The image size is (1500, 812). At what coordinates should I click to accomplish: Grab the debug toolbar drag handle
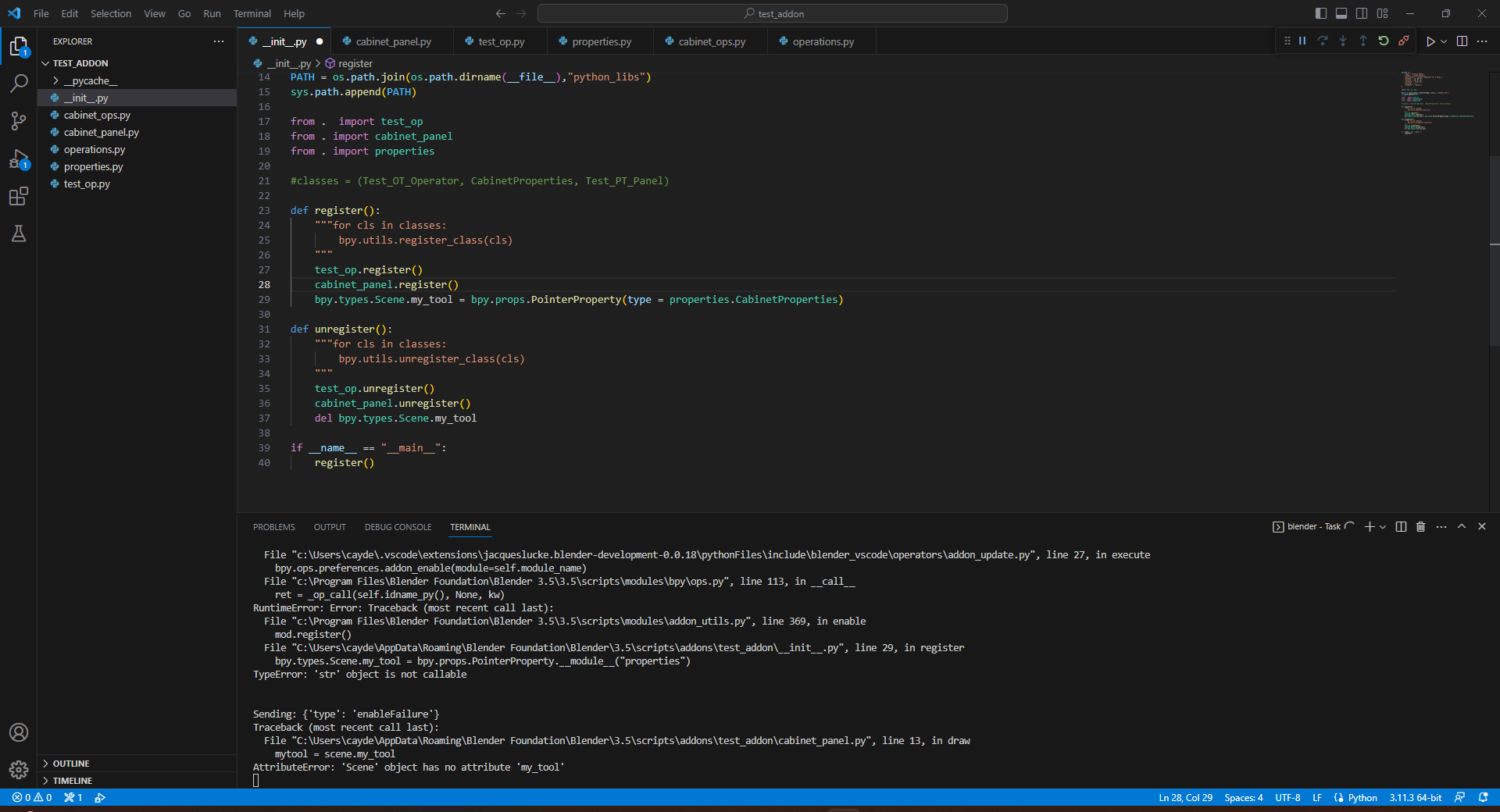click(1287, 41)
